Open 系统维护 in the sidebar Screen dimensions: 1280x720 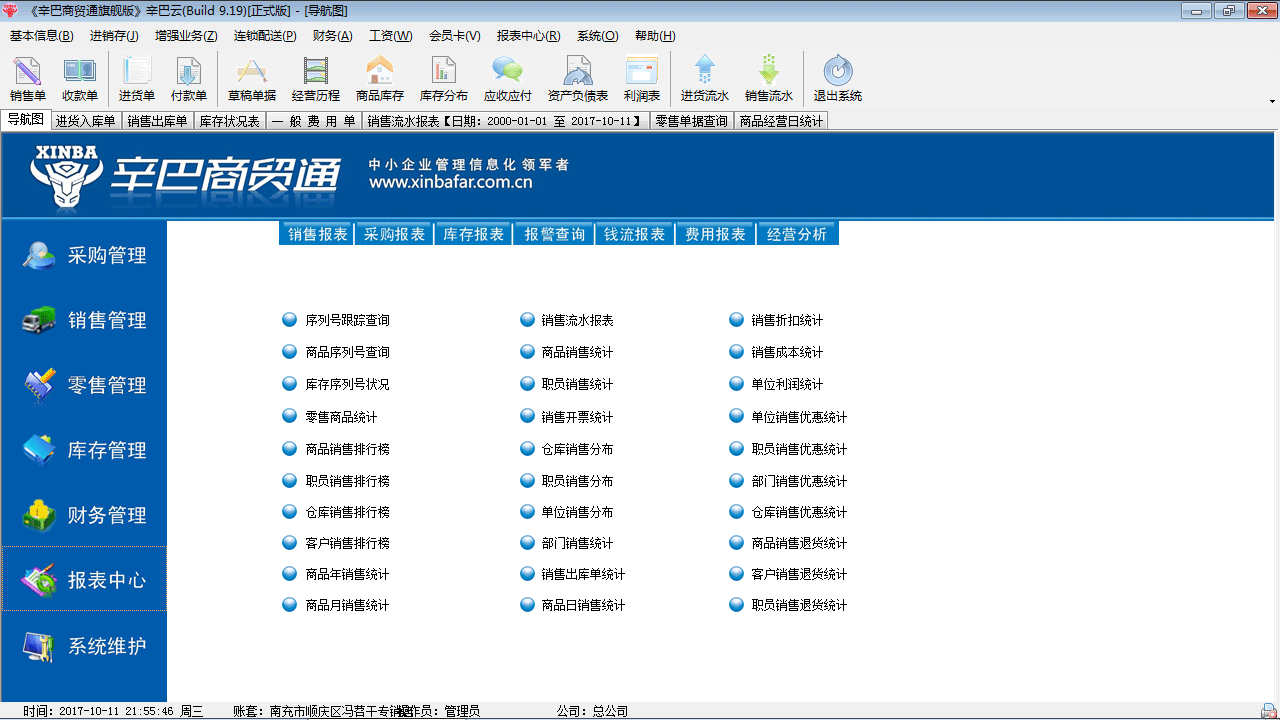[x=84, y=646]
